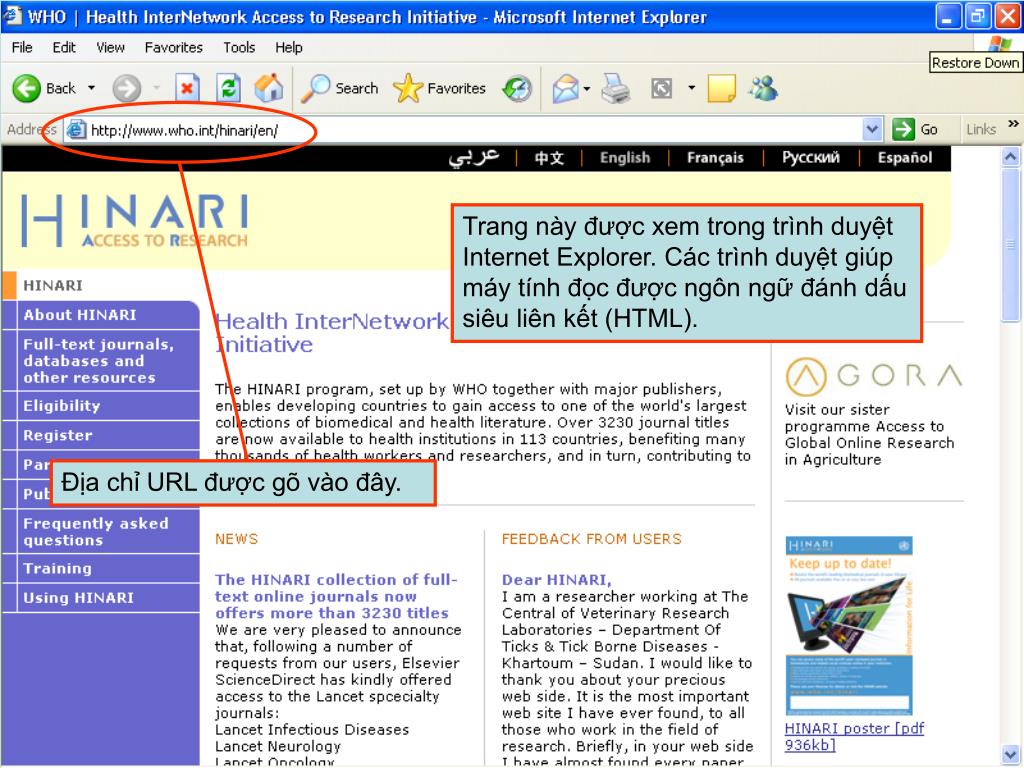Open the Eligibility sidebar item
Screen dimensions: 1024x768
coord(101,406)
